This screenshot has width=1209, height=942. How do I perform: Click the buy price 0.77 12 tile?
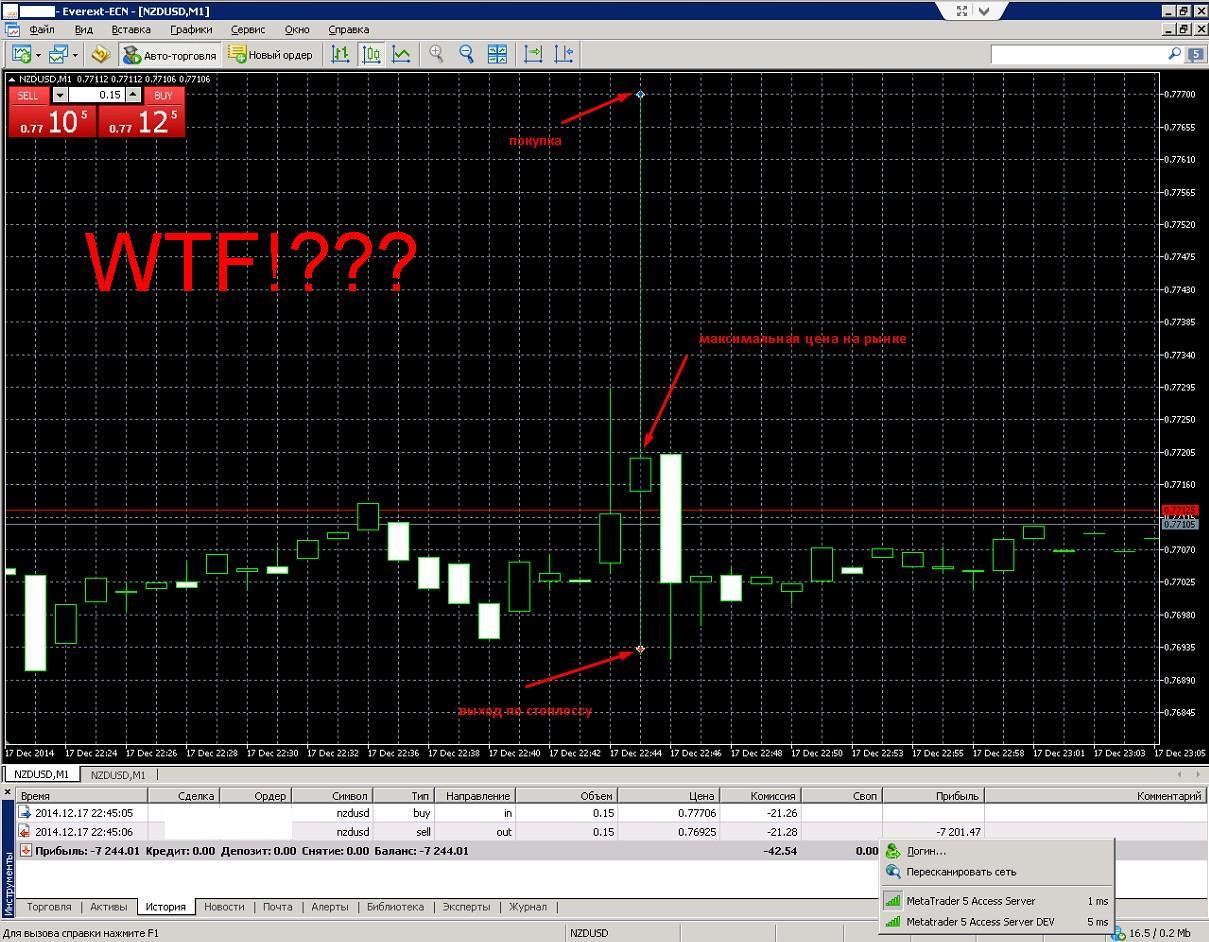tap(141, 122)
